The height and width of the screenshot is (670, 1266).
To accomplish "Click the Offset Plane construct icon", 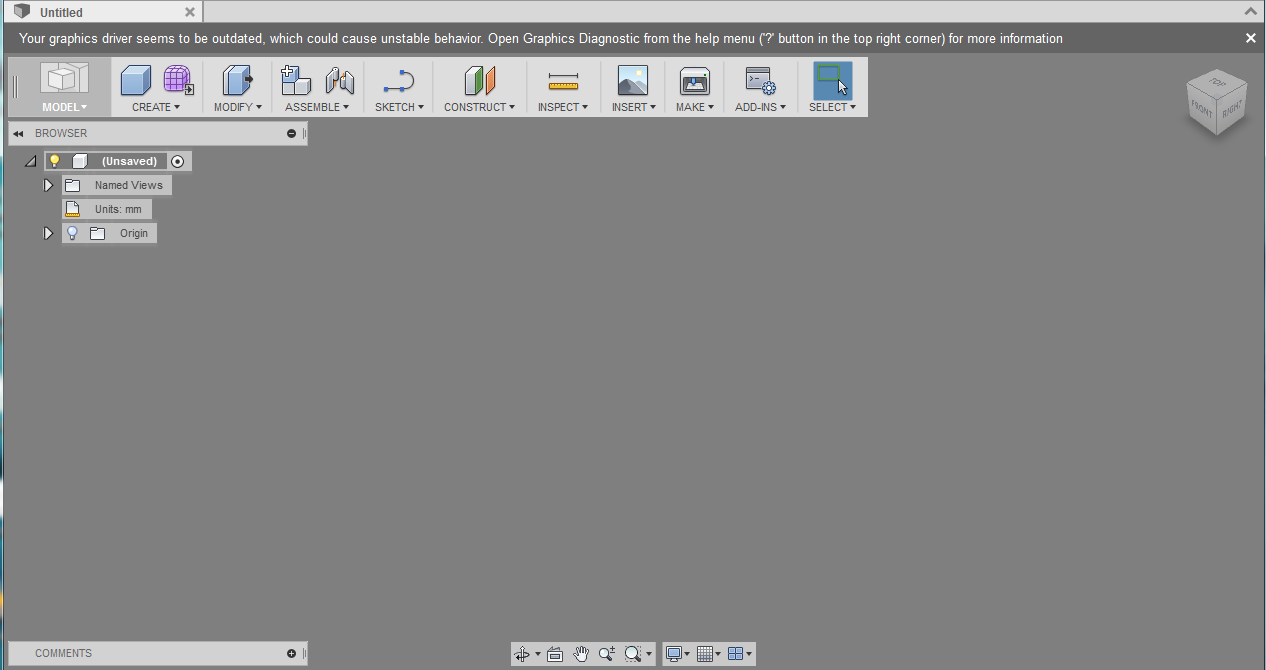I will pyautogui.click(x=480, y=80).
